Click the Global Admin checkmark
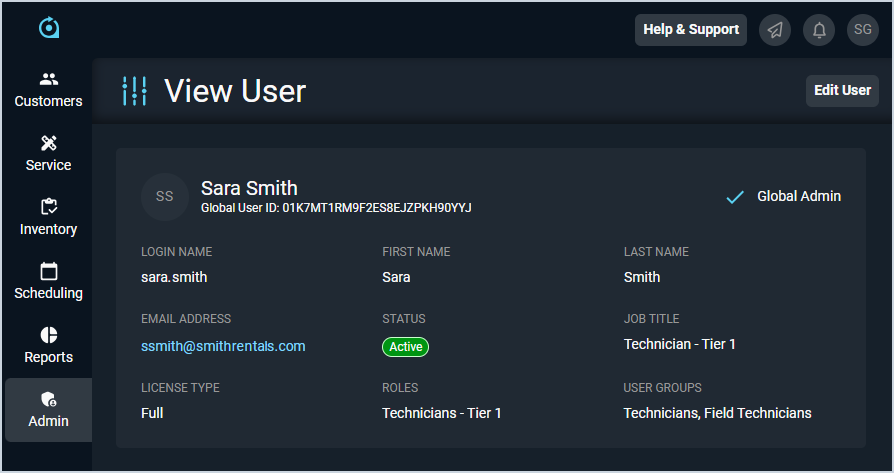 coord(735,197)
